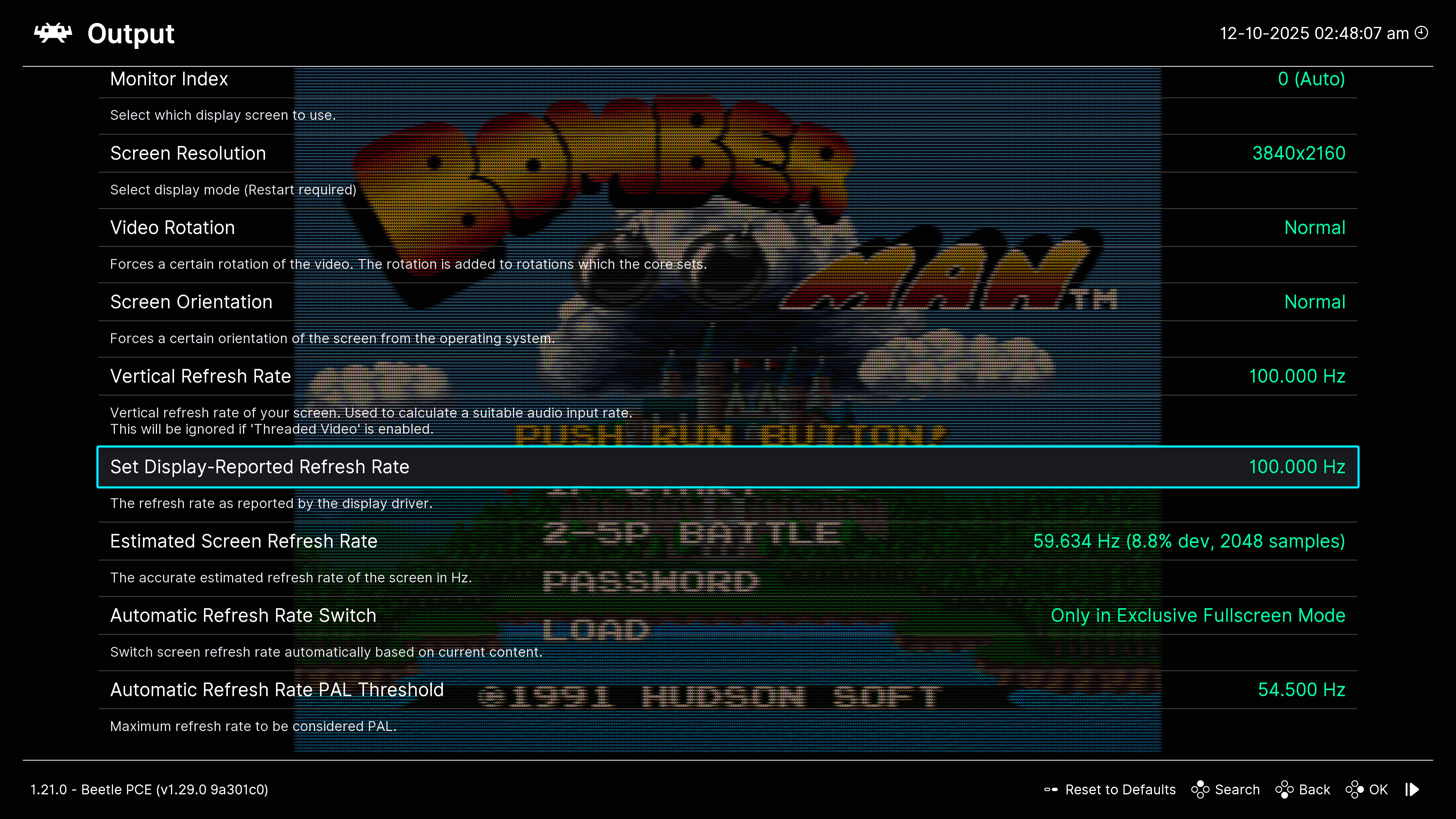Click the Search gamepad button icon

coord(1200,789)
